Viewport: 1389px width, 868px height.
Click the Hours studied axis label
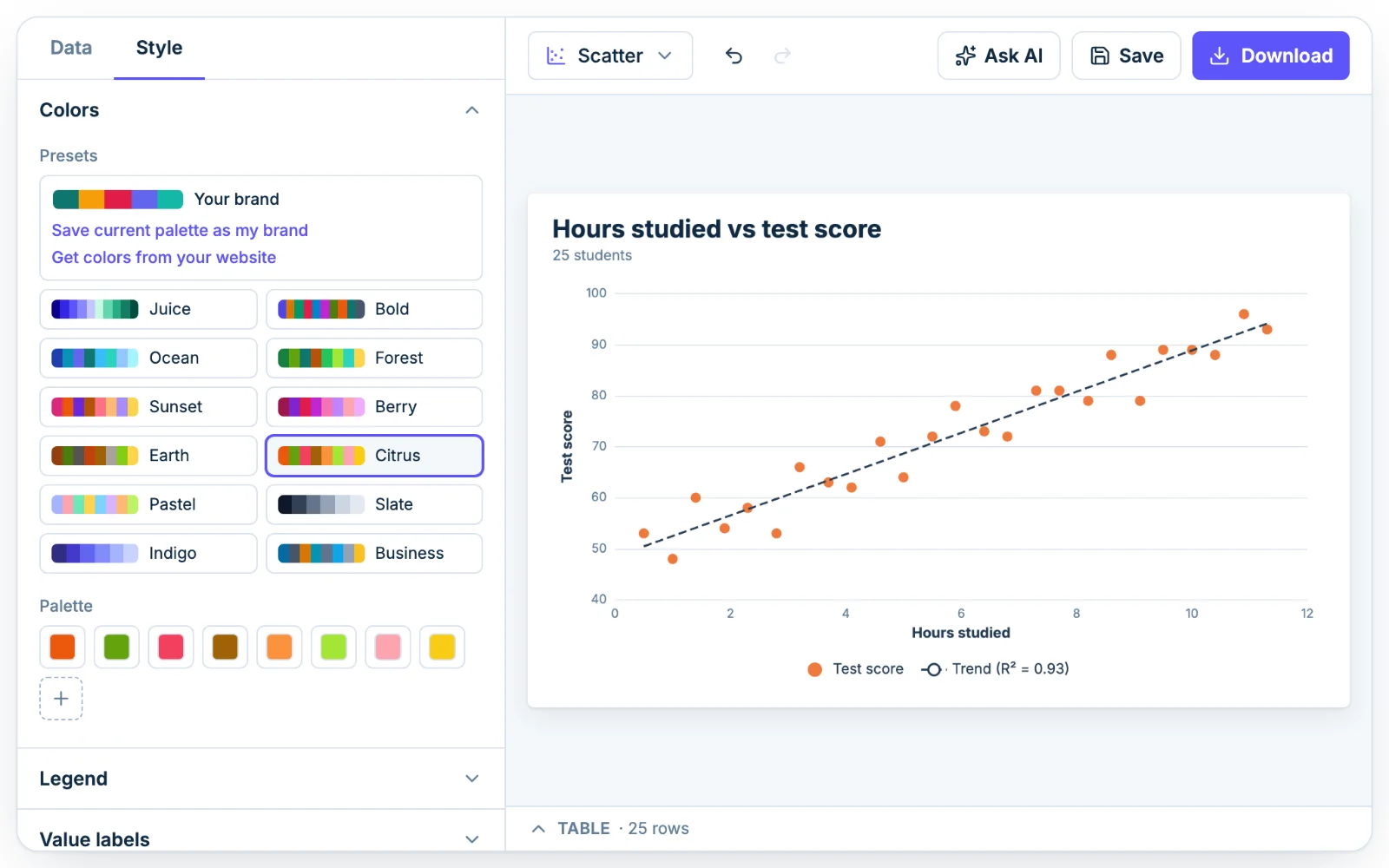point(961,633)
